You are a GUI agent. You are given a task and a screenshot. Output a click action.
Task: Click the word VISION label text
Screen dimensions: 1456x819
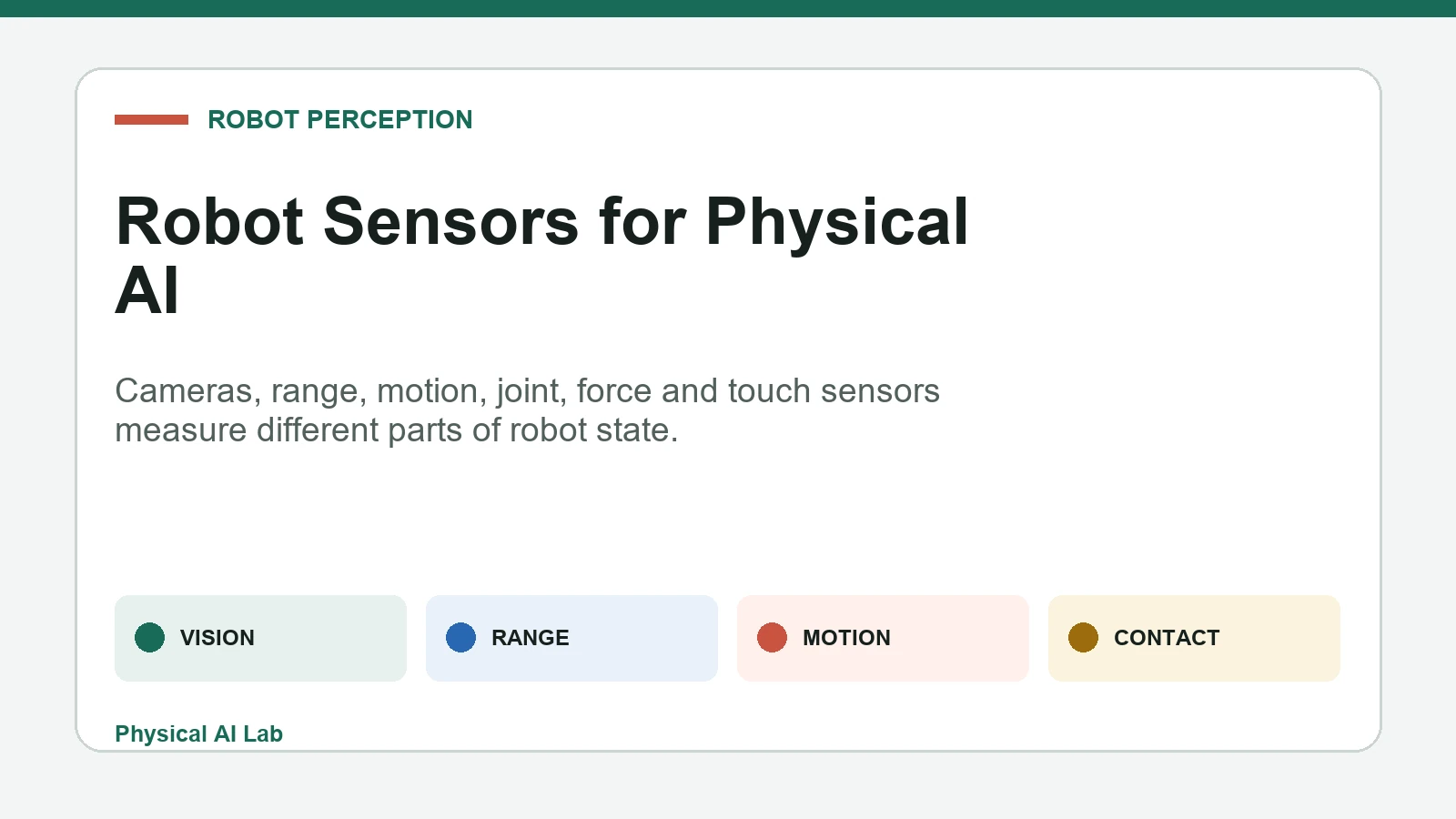[x=217, y=638]
